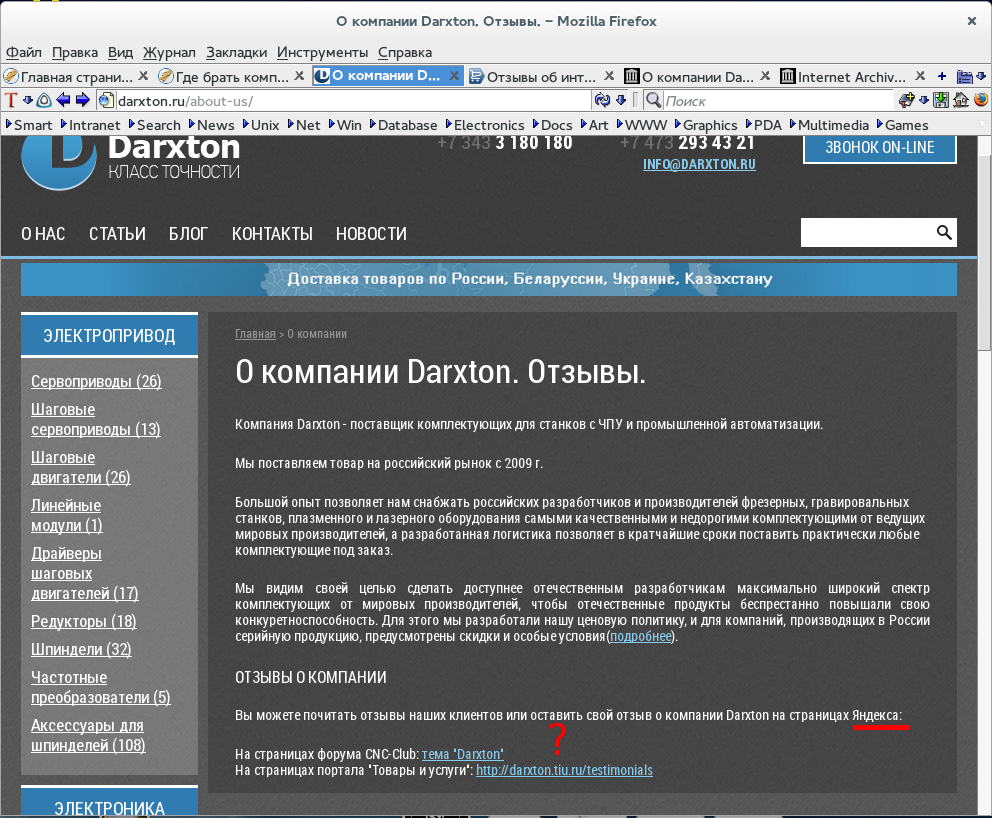Open the Инструменты menu

pyautogui.click(x=322, y=53)
